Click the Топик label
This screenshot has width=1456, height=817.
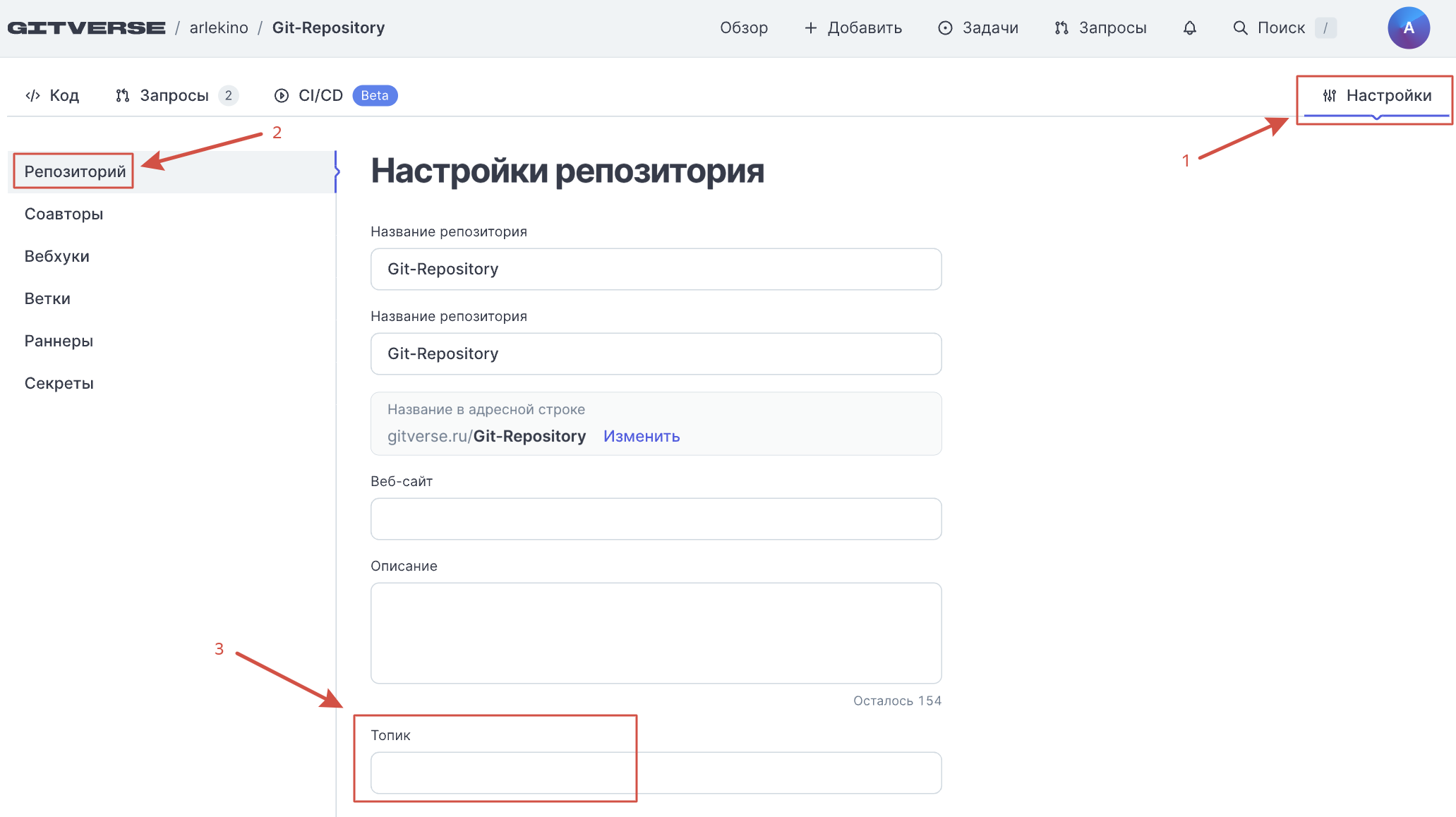[390, 735]
